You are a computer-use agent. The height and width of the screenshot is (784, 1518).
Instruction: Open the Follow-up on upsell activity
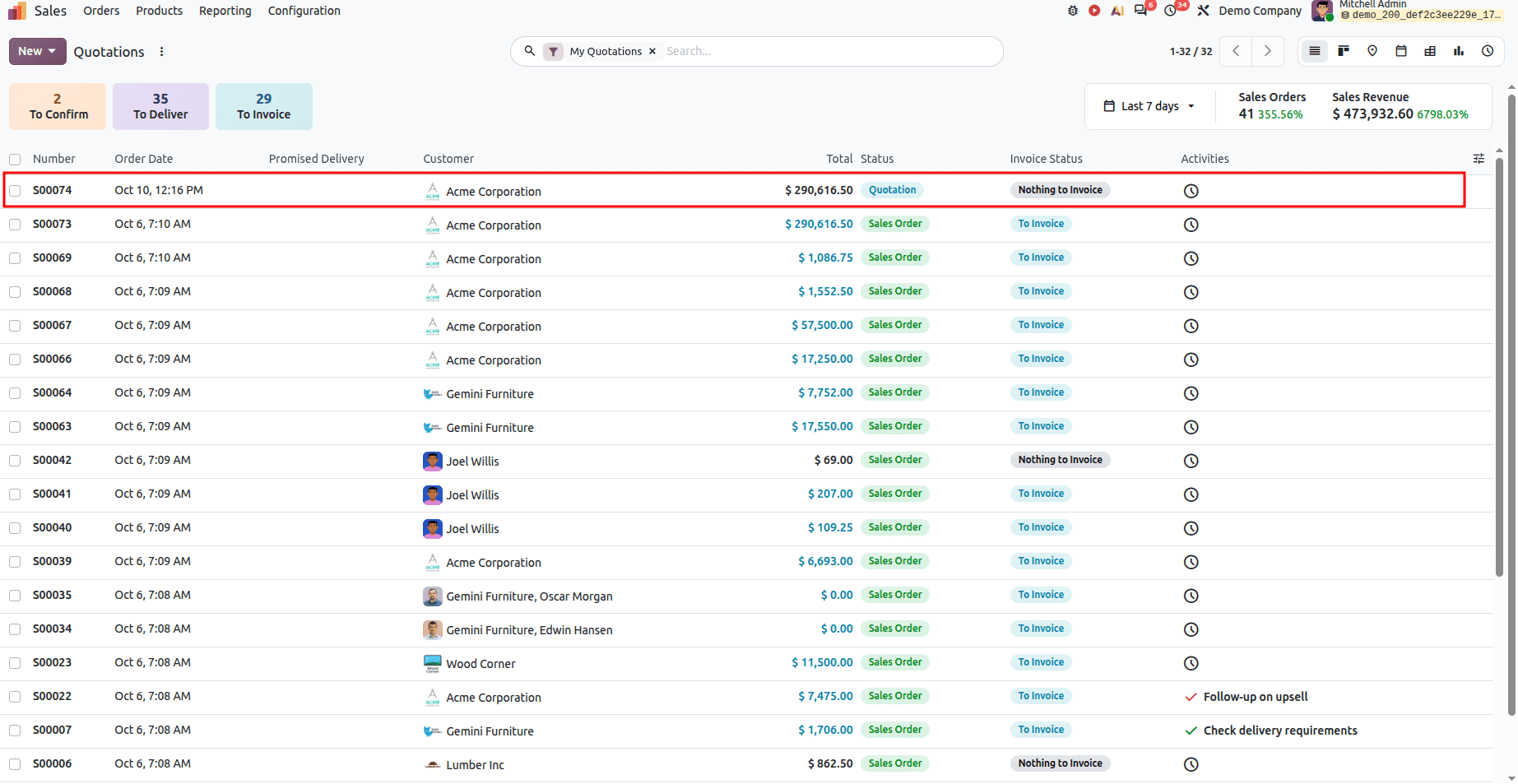pyautogui.click(x=1255, y=697)
